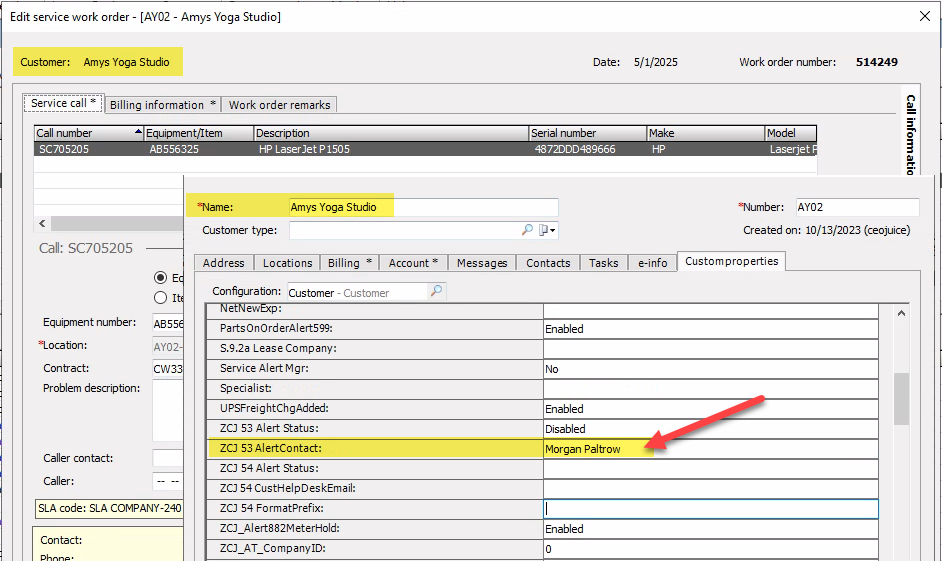Viewport: 942px width, 561px height.
Task: Click ZCJ 53 AlertContact value Morgan Paltrow
Action: (x=711, y=449)
